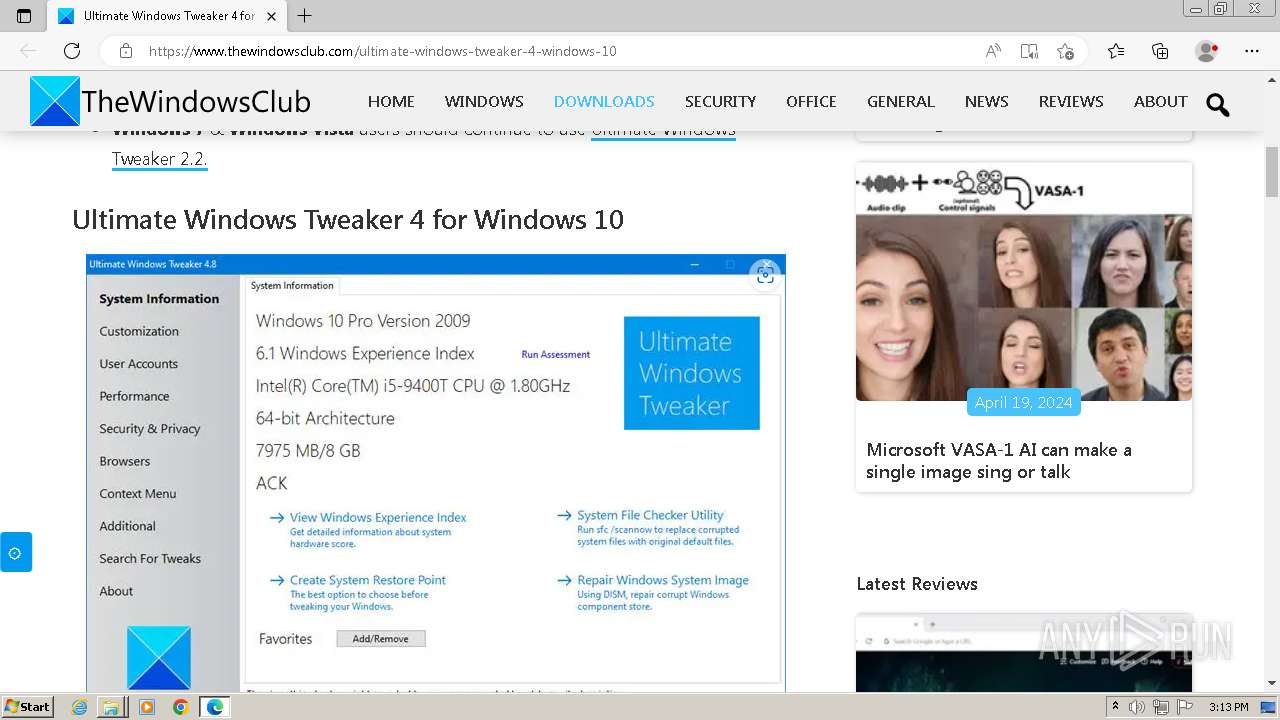1280x720 pixels.
Task: Open the NEWS menu item
Action: coord(986,101)
